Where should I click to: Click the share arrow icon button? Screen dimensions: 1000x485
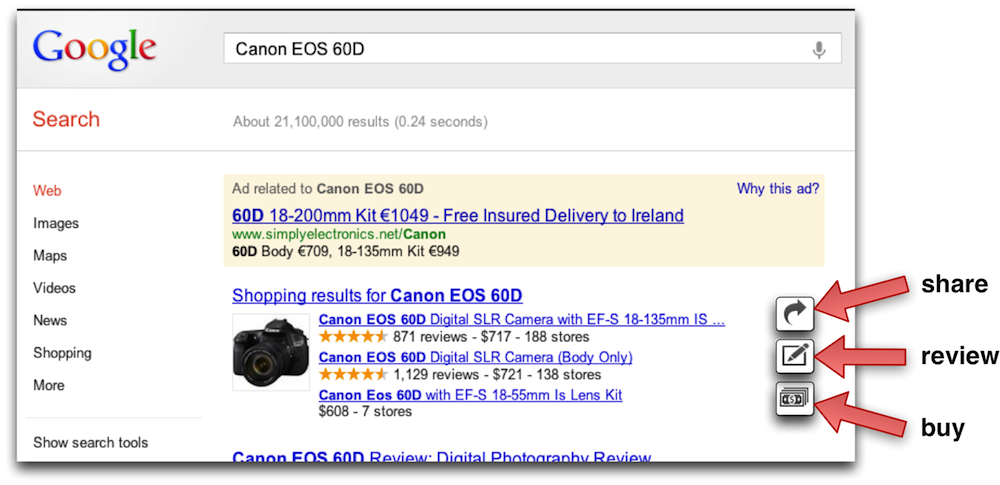point(795,313)
